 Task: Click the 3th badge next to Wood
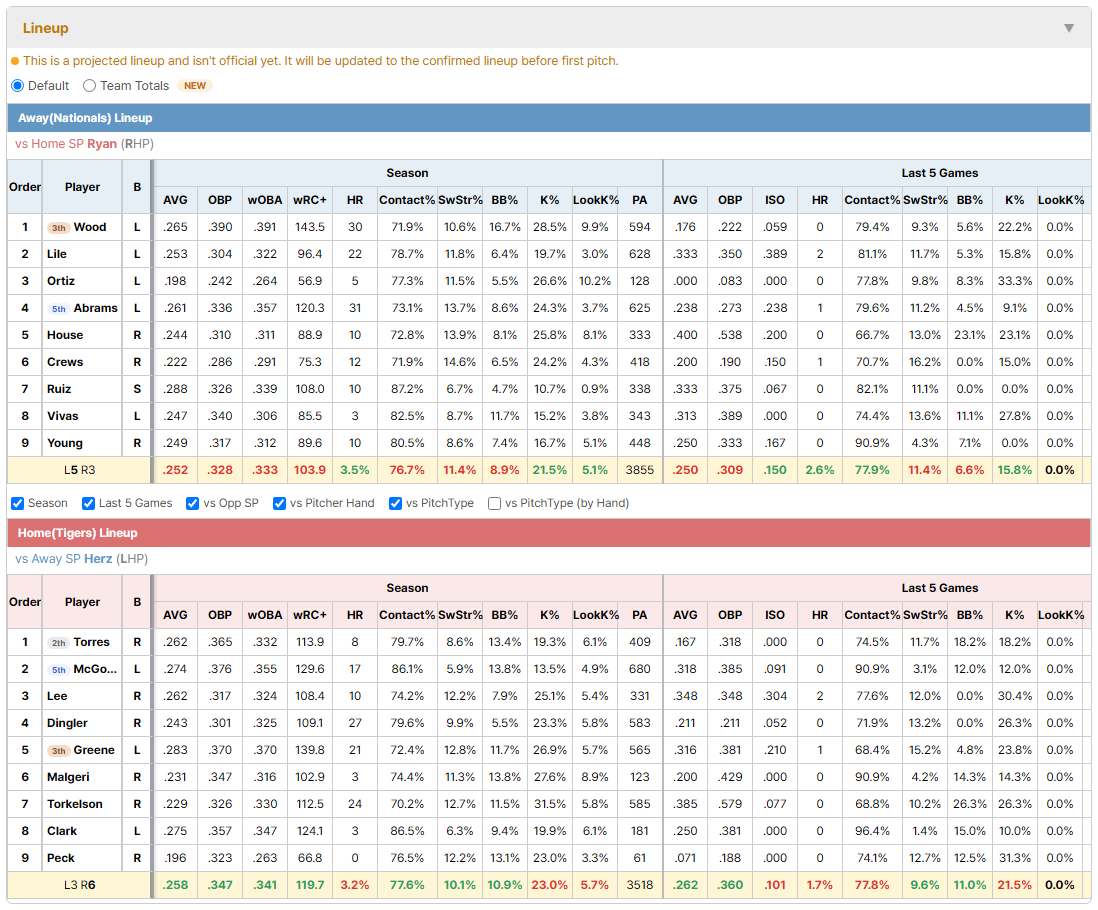[x=58, y=228]
